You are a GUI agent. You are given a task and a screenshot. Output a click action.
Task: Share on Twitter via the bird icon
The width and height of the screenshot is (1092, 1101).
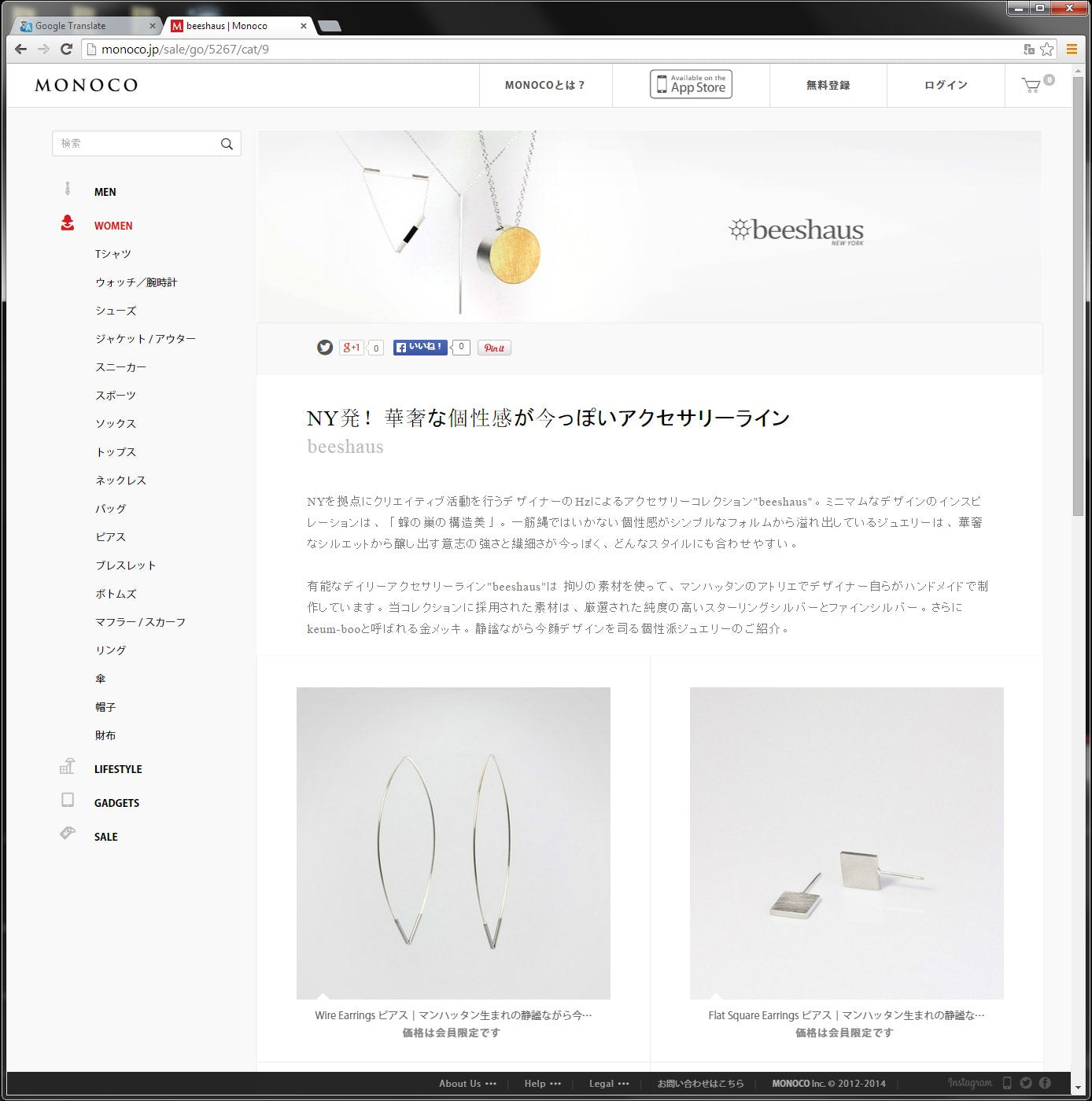325,348
